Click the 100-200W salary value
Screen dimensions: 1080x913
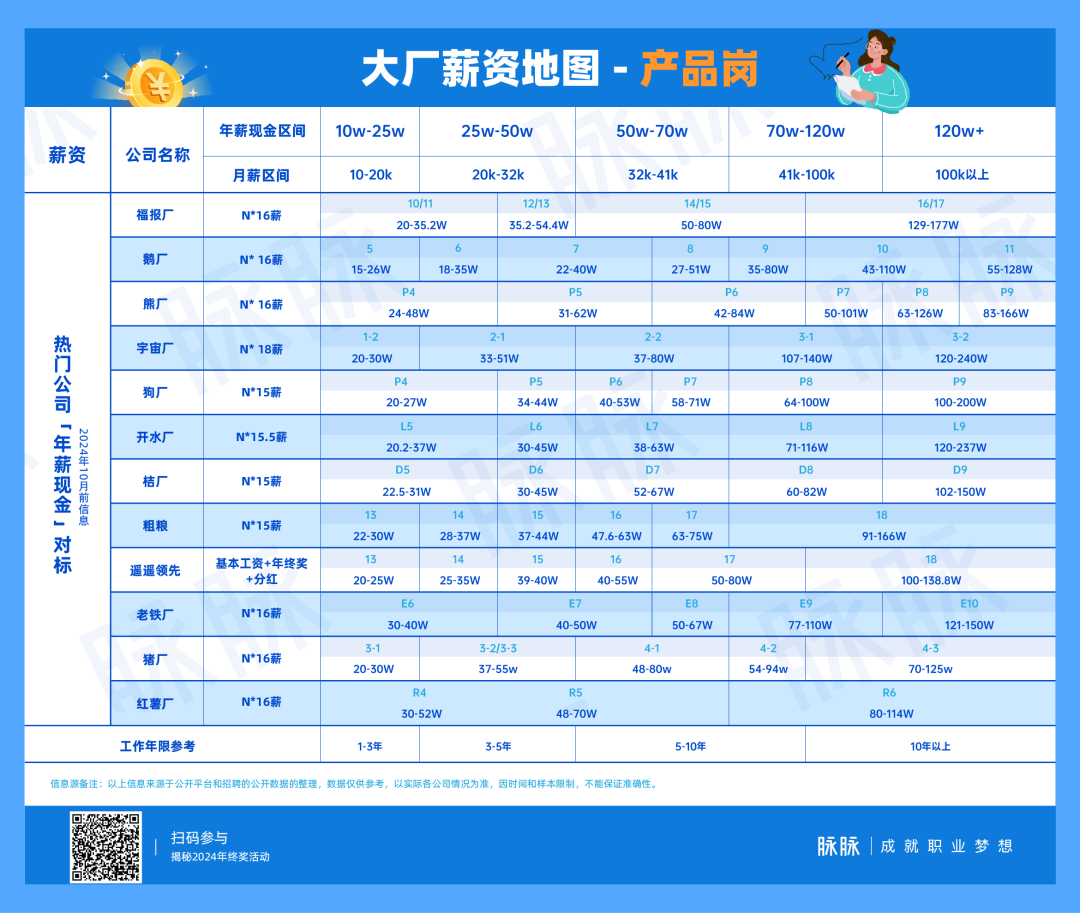960,402
